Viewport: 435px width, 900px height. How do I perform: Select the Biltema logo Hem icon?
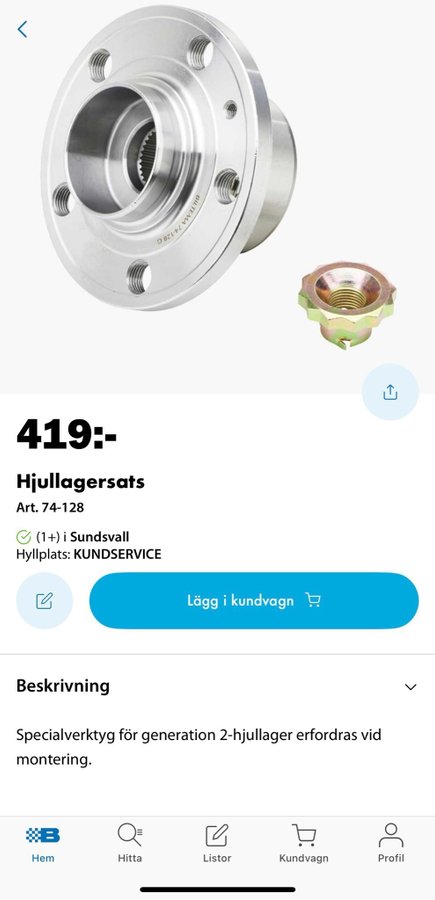43,836
